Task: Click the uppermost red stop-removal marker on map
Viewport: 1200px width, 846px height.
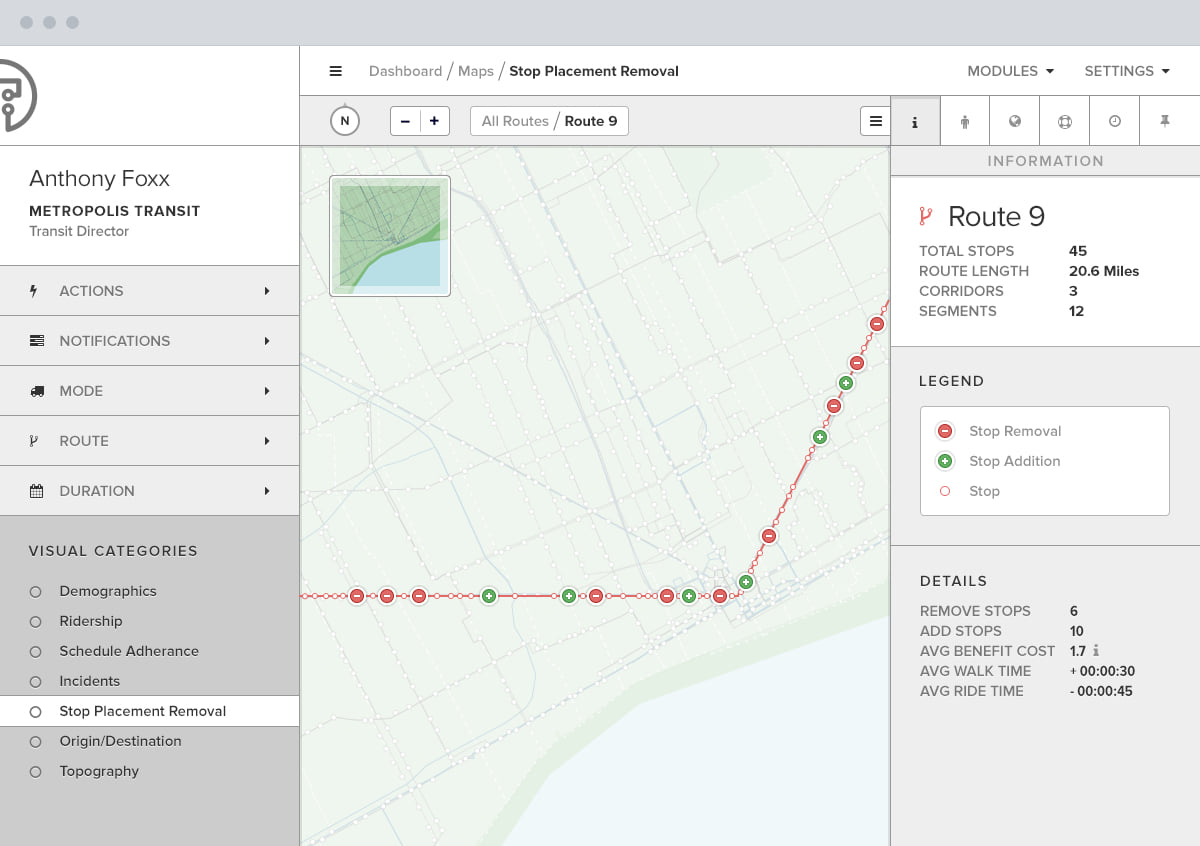Action: coord(877,324)
